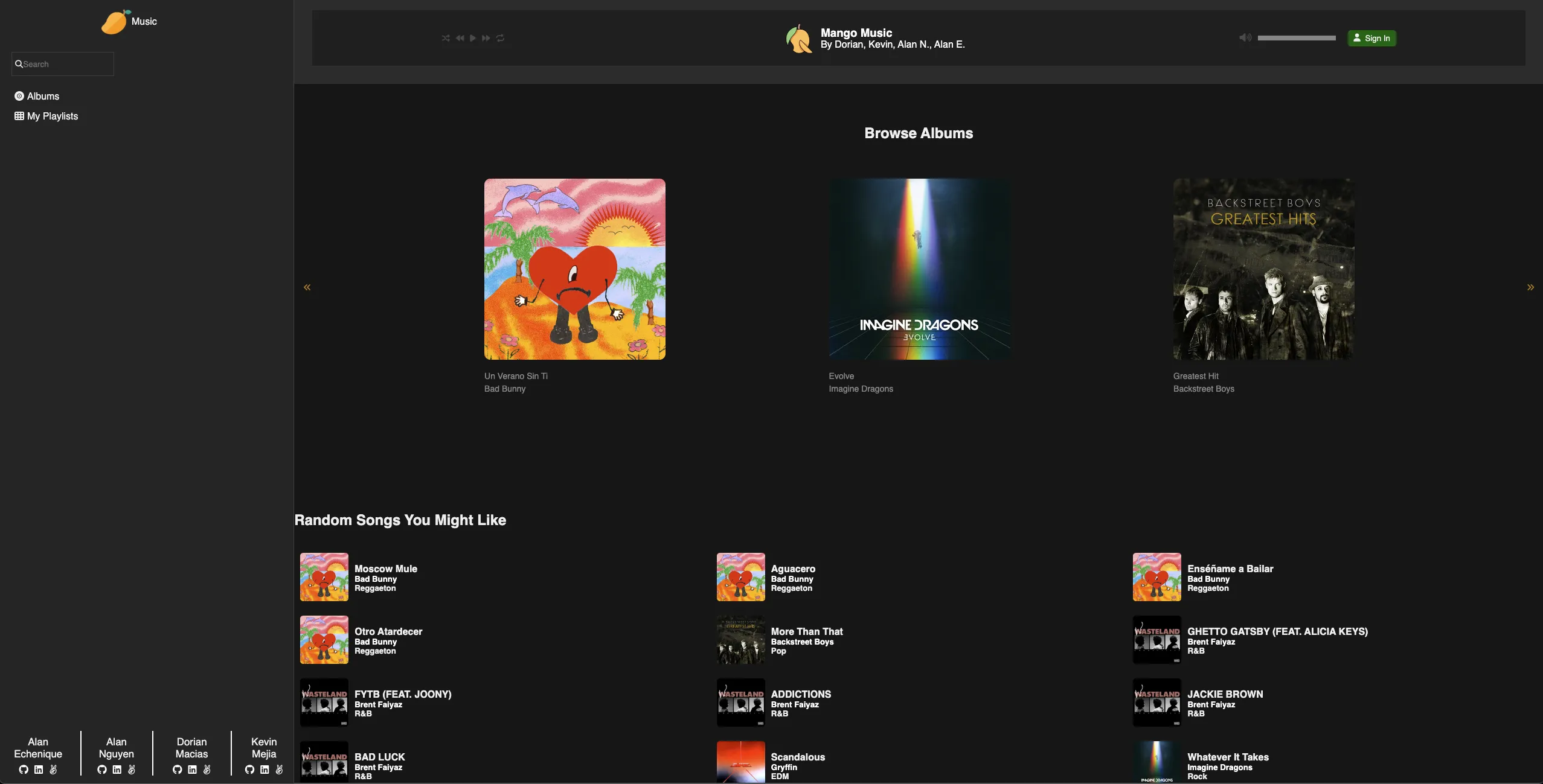Enable the repeat icon in the player controls
Image resolution: width=1543 pixels, height=784 pixels.
[500, 37]
